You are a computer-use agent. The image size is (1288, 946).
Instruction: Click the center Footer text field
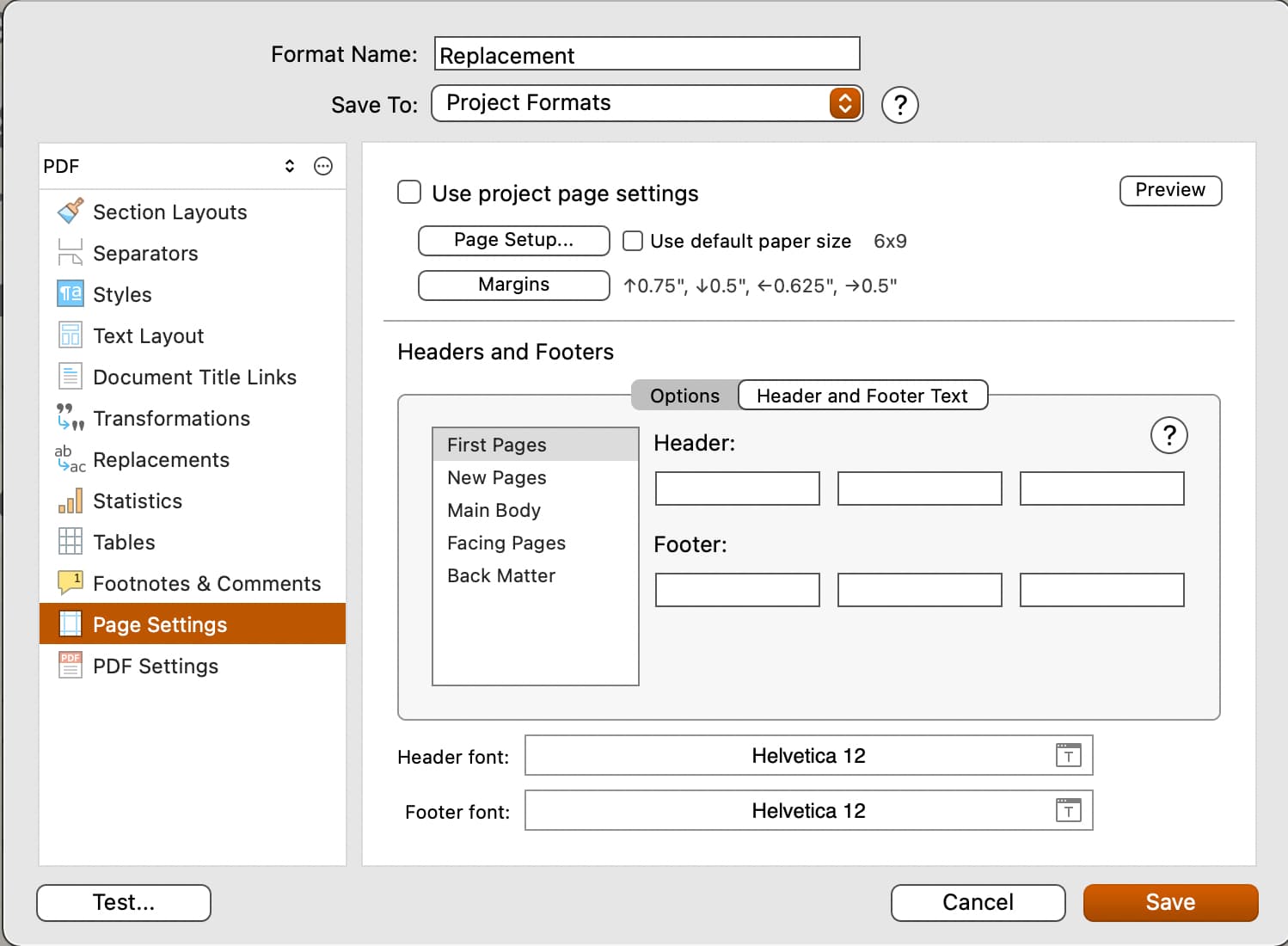(920, 590)
